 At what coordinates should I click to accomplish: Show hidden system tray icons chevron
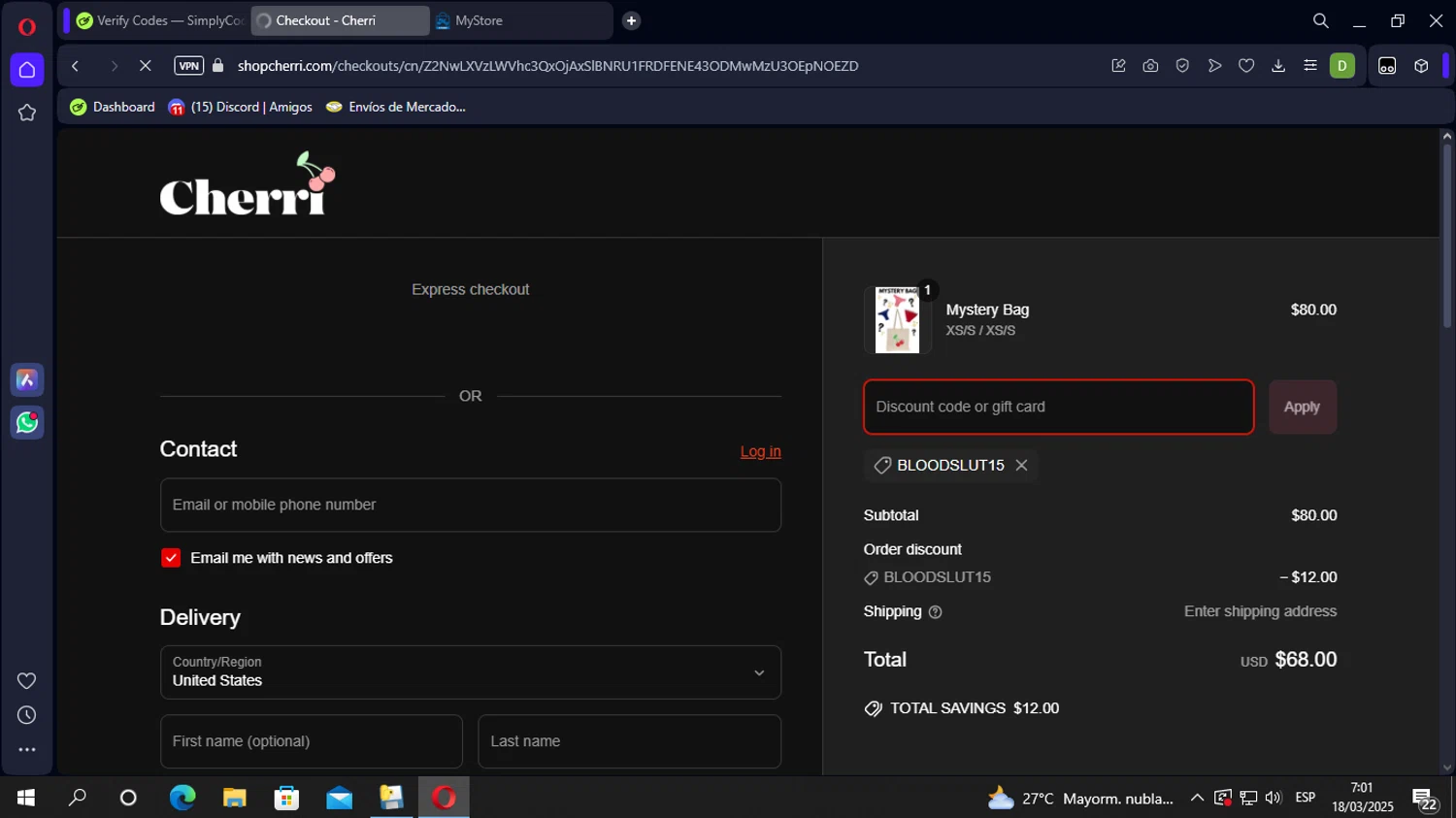click(x=1197, y=798)
